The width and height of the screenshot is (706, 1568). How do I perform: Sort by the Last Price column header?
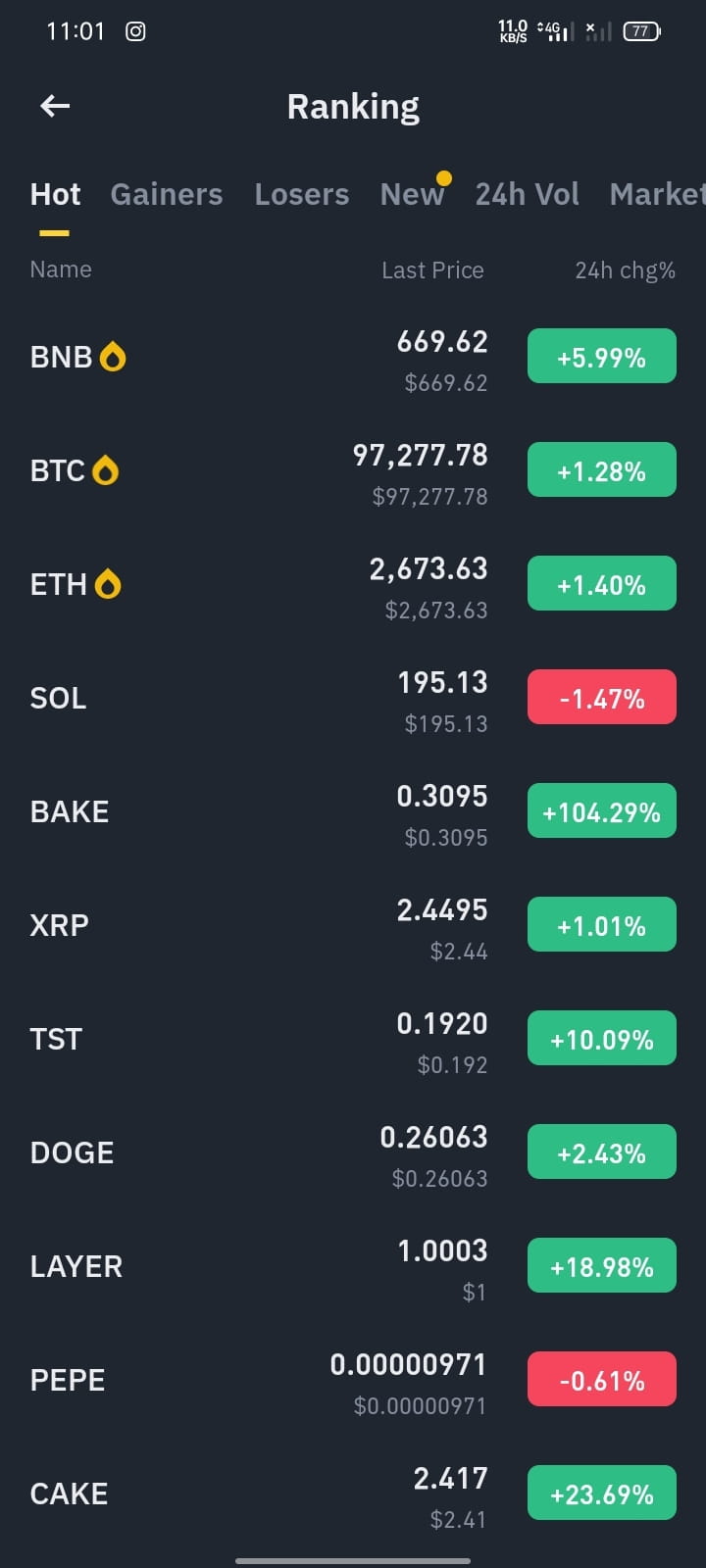tap(432, 270)
